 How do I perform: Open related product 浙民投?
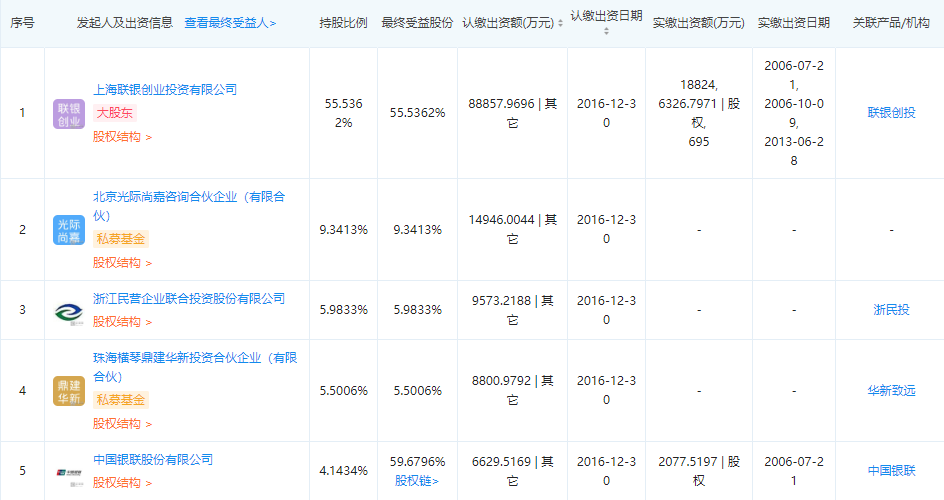pos(891,310)
